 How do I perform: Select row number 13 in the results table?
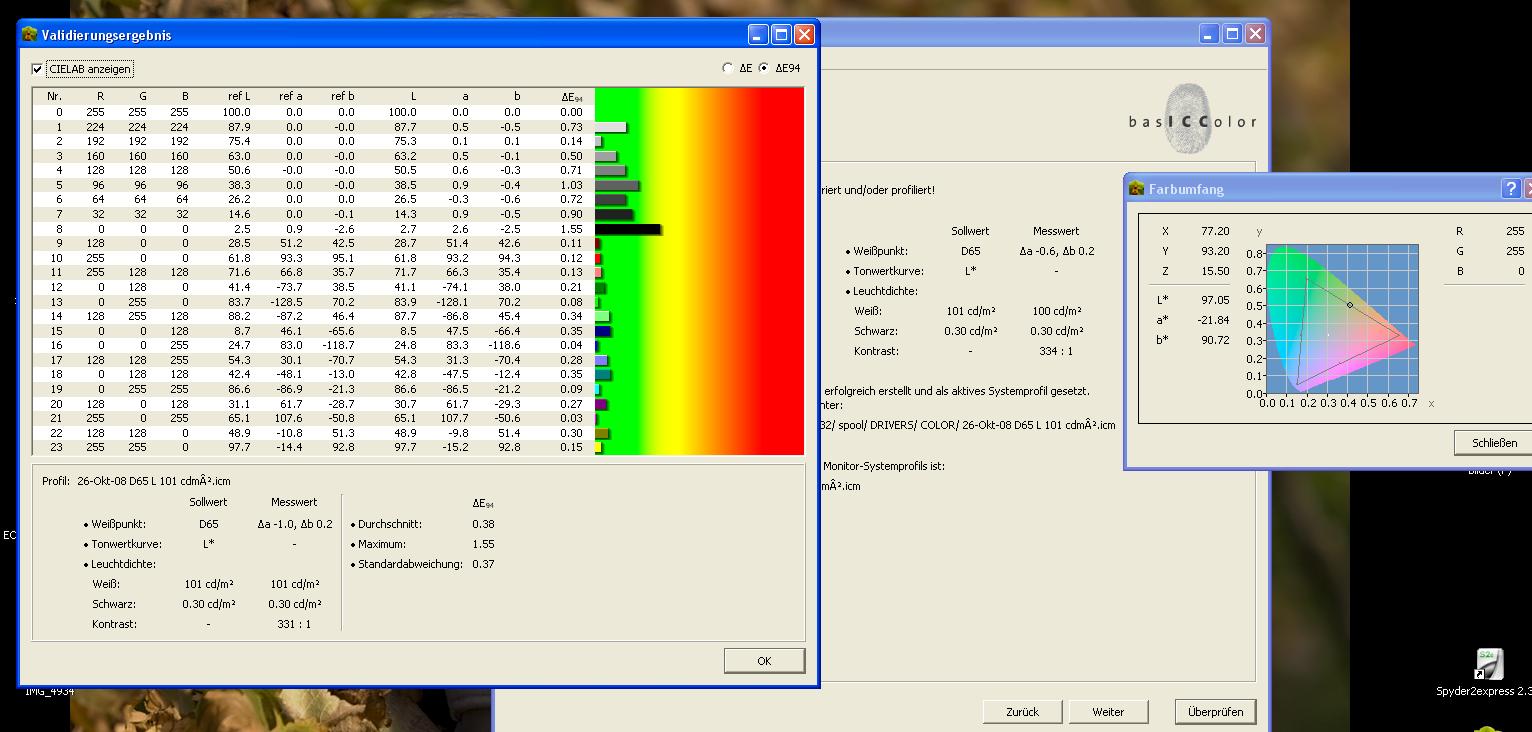click(56, 302)
